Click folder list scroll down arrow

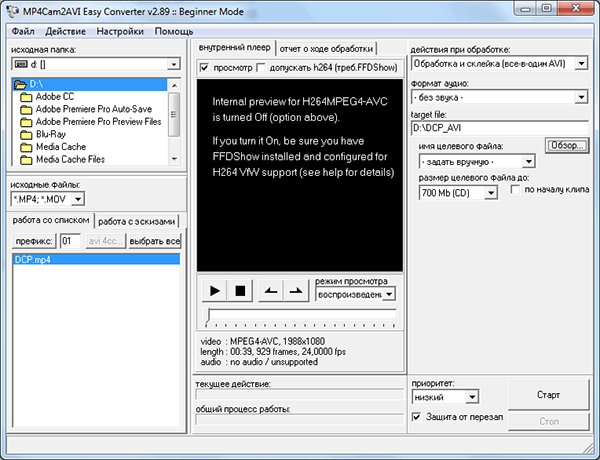(174, 159)
